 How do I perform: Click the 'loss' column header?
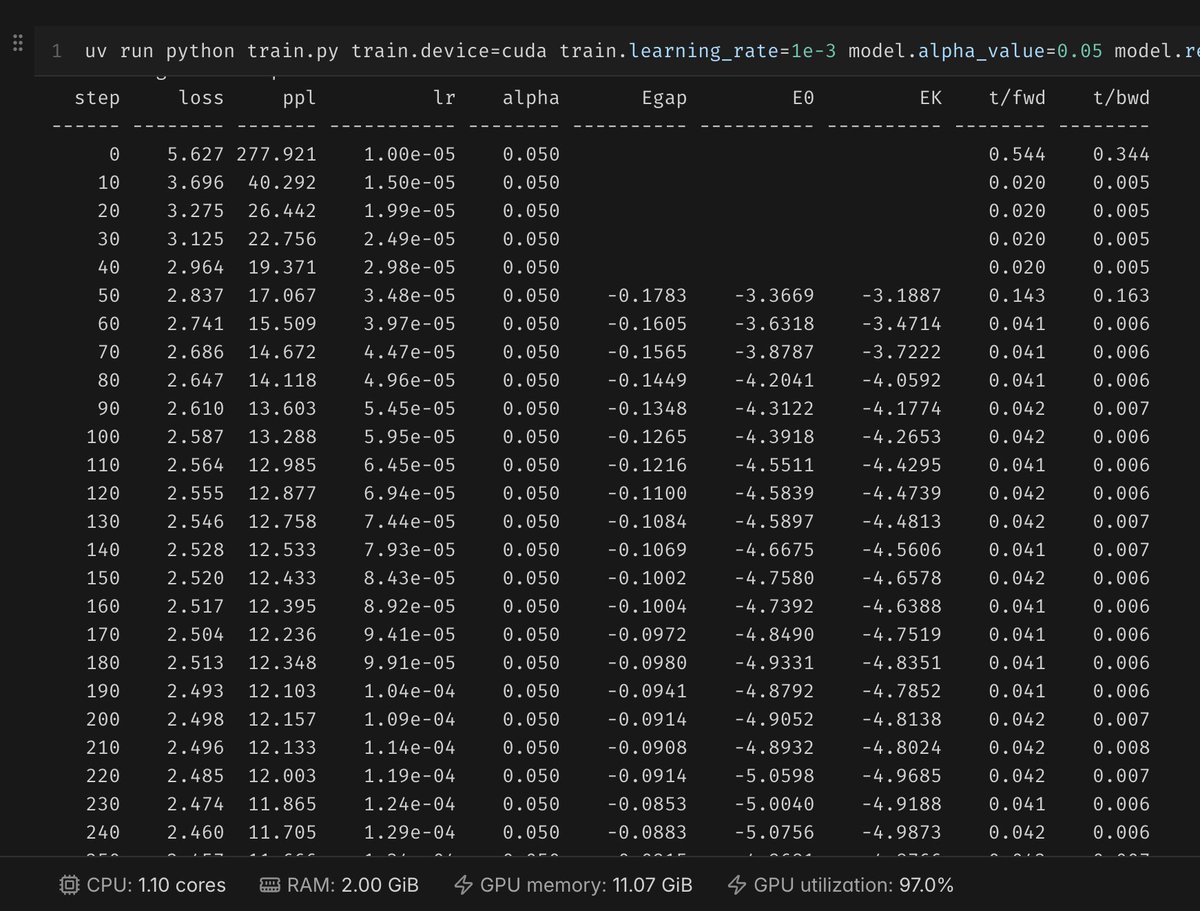coord(201,98)
